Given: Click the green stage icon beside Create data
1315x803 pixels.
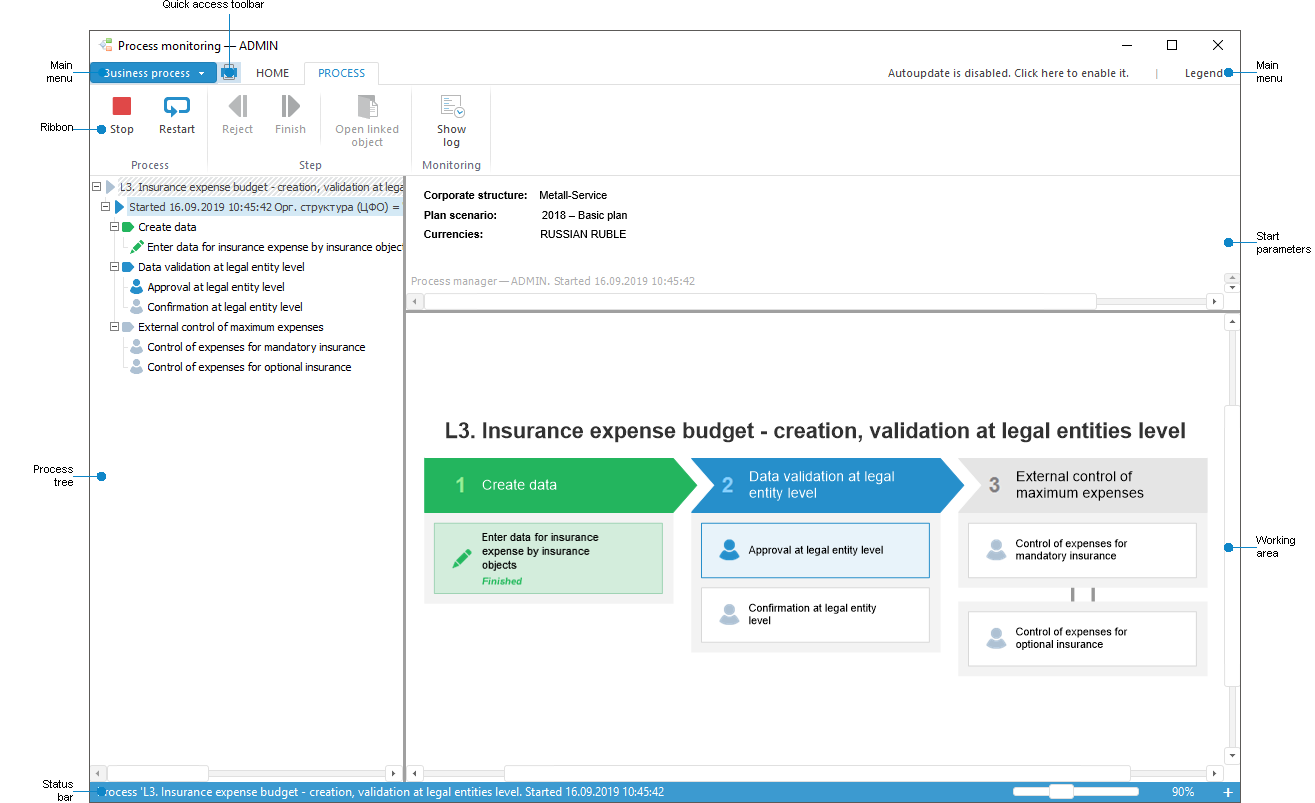Looking at the screenshot, I should [x=128, y=227].
